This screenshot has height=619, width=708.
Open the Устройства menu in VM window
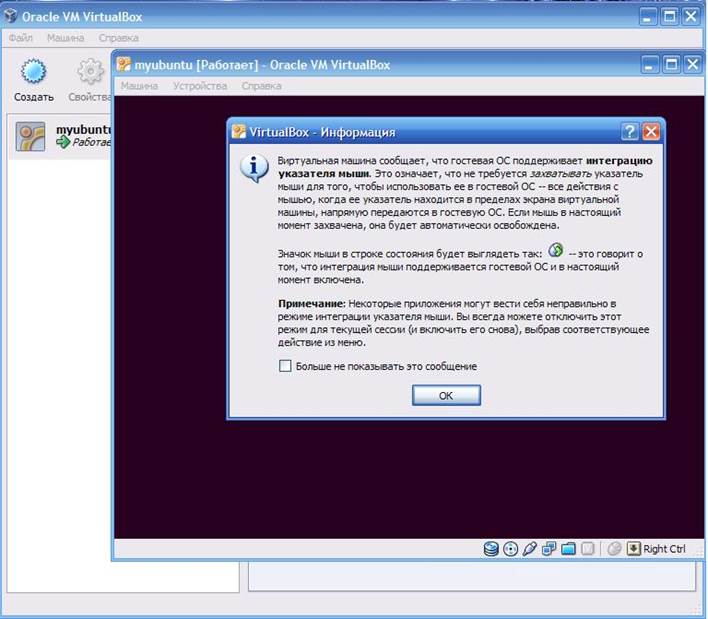point(200,86)
